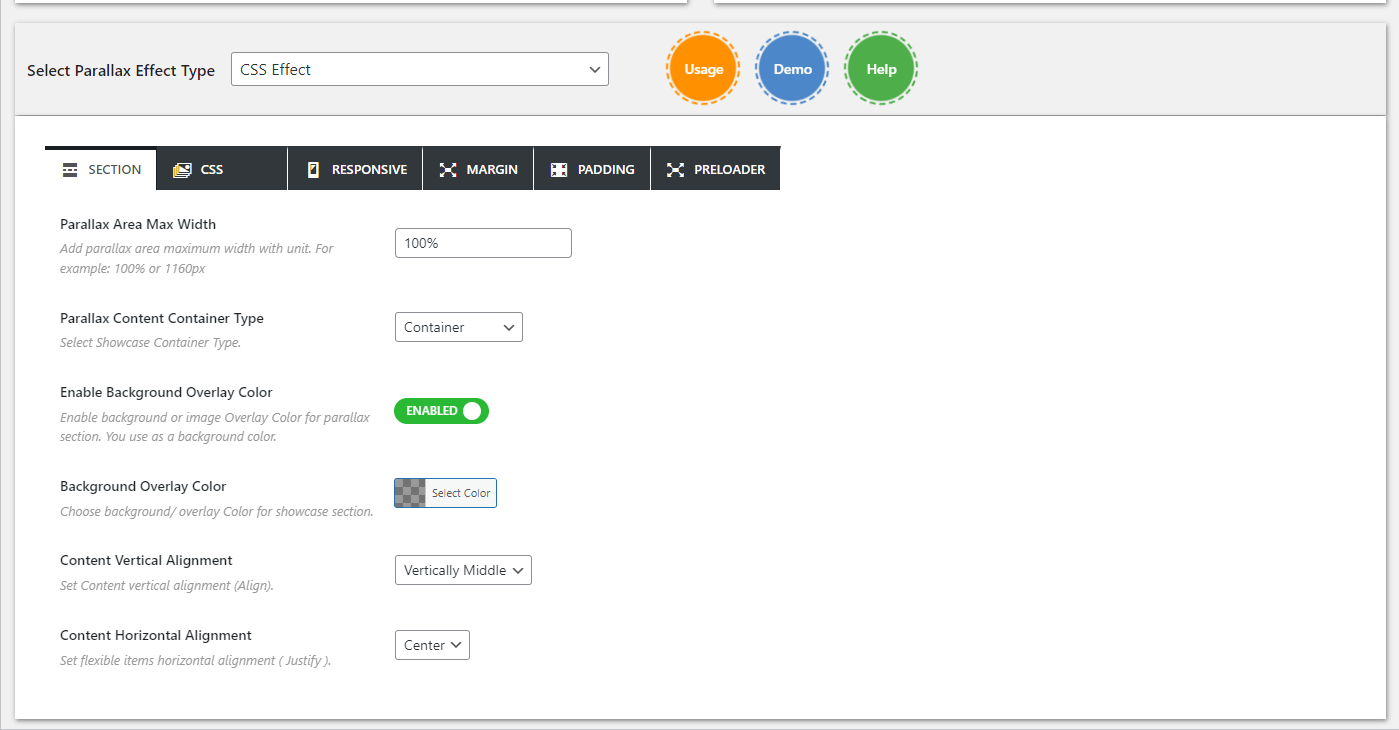This screenshot has height=730, width=1399.
Task: Click the Content Horizontal Alignment label
Action: (x=156, y=635)
